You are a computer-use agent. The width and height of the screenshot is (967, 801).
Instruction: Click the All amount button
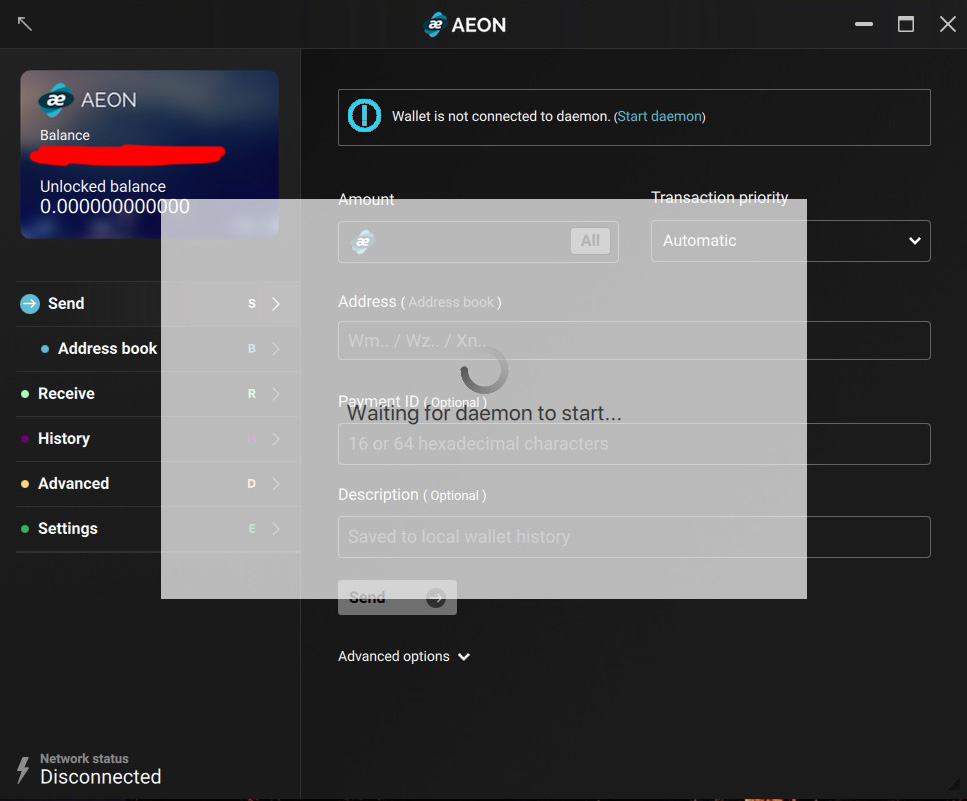[590, 240]
